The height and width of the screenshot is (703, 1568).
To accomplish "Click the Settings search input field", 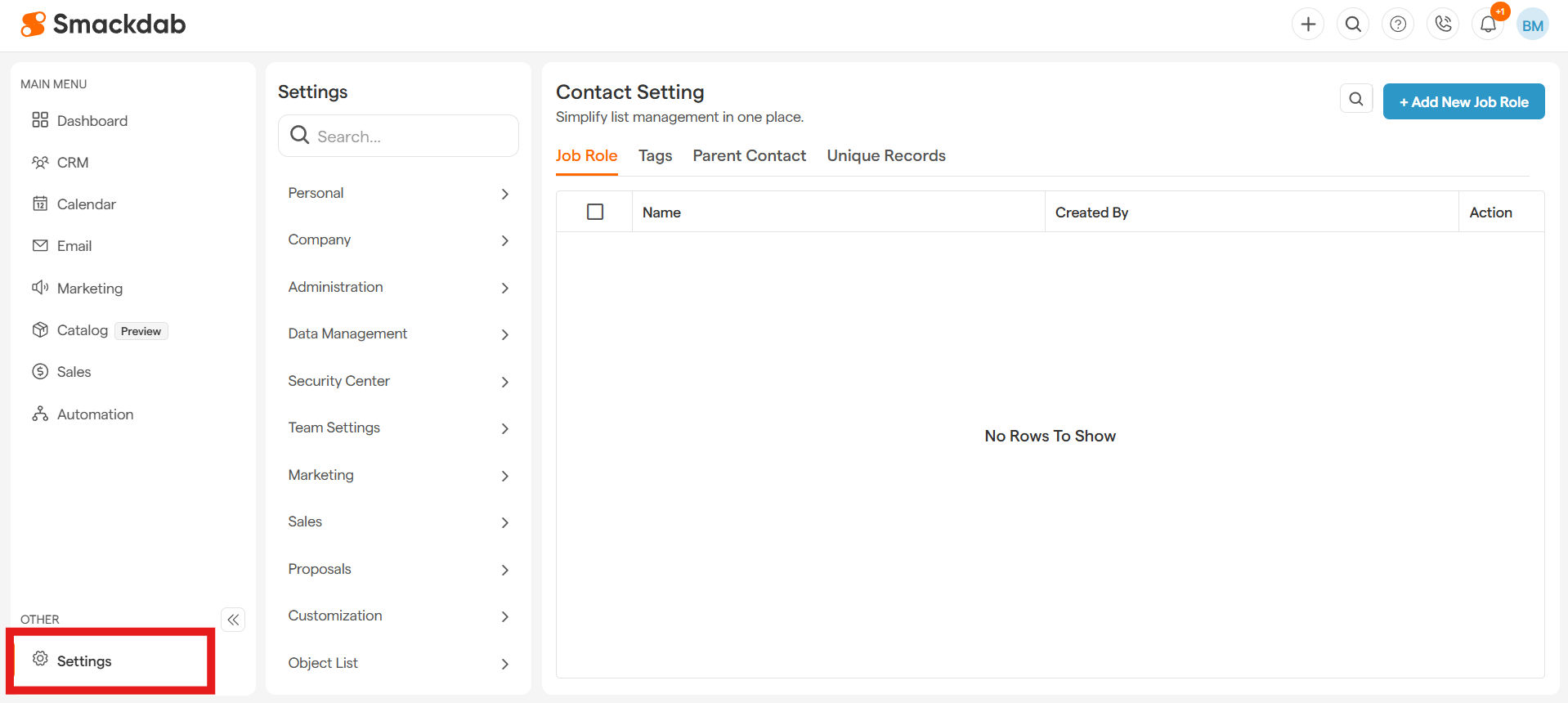I will tap(409, 137).
